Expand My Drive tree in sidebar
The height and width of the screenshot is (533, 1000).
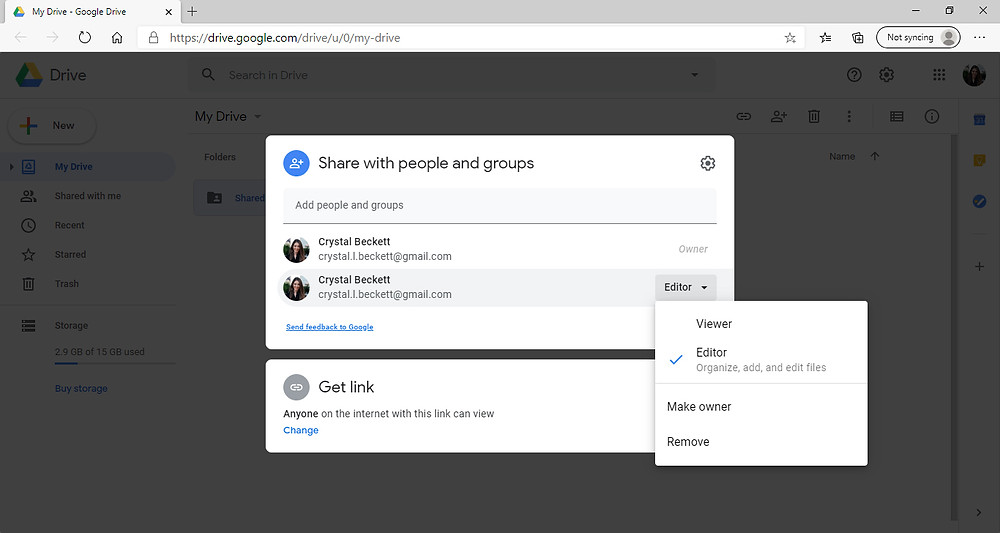pyautogui.click(x=11, y=167)
